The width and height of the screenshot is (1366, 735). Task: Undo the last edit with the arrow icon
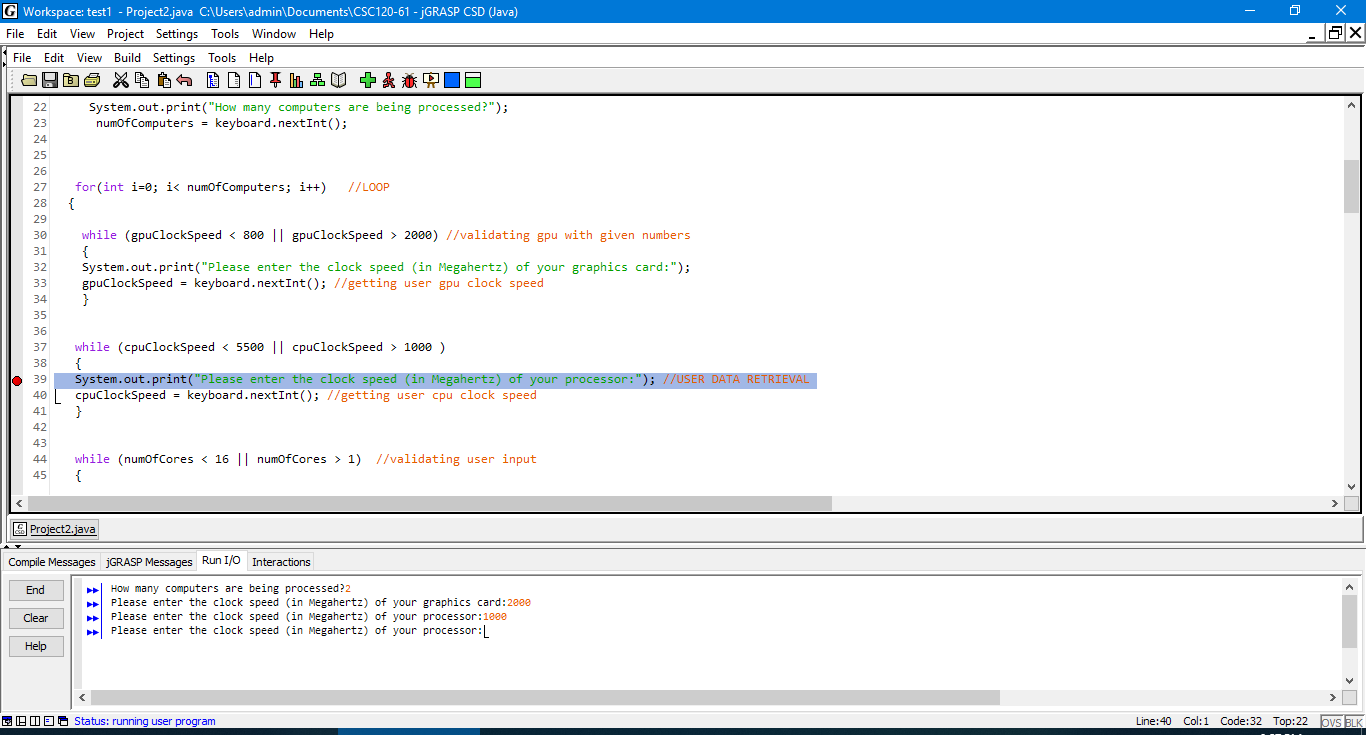pyautogui.click(x=185, y=80)
